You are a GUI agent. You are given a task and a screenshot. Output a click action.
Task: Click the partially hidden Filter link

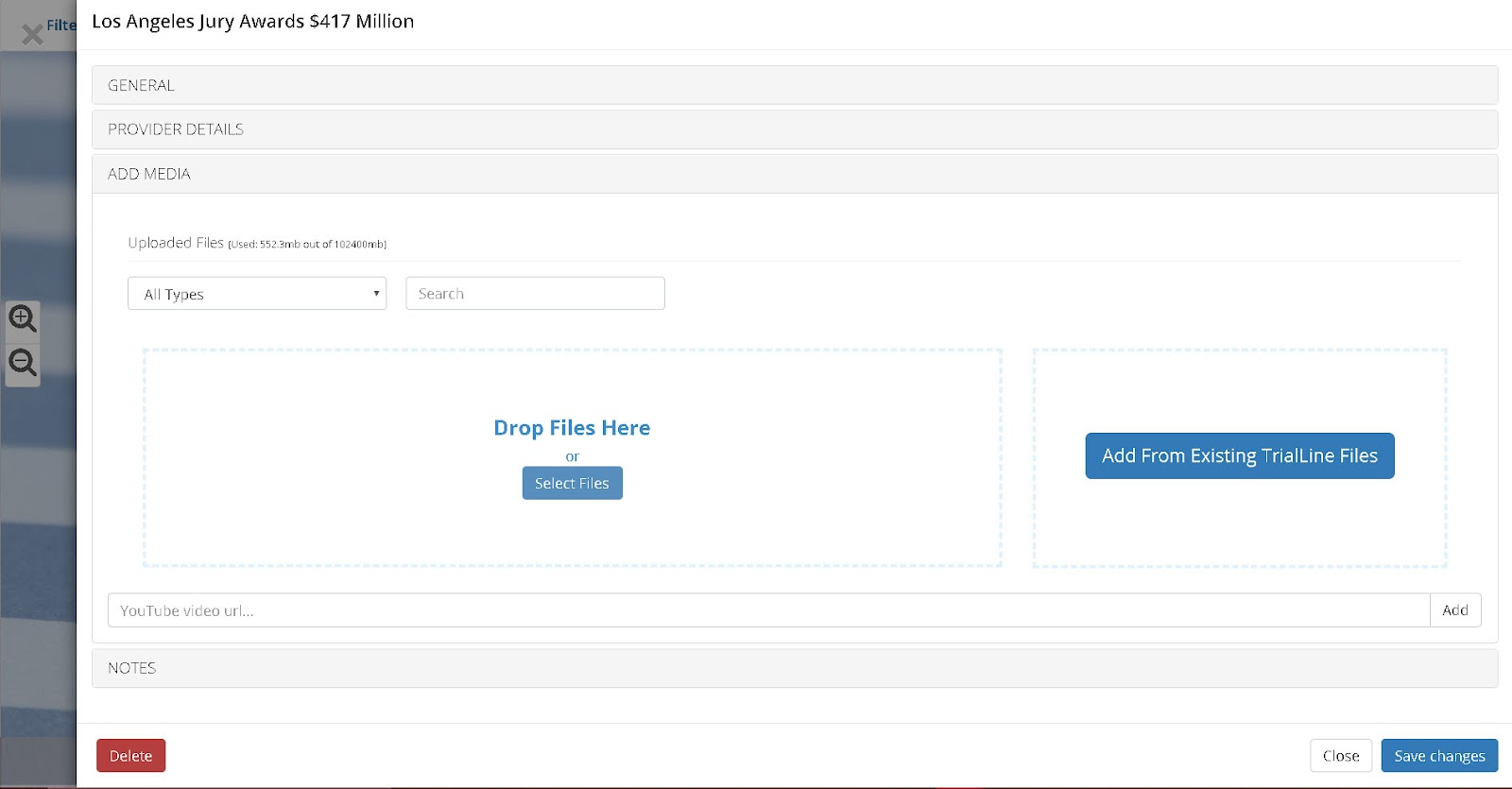61,26
